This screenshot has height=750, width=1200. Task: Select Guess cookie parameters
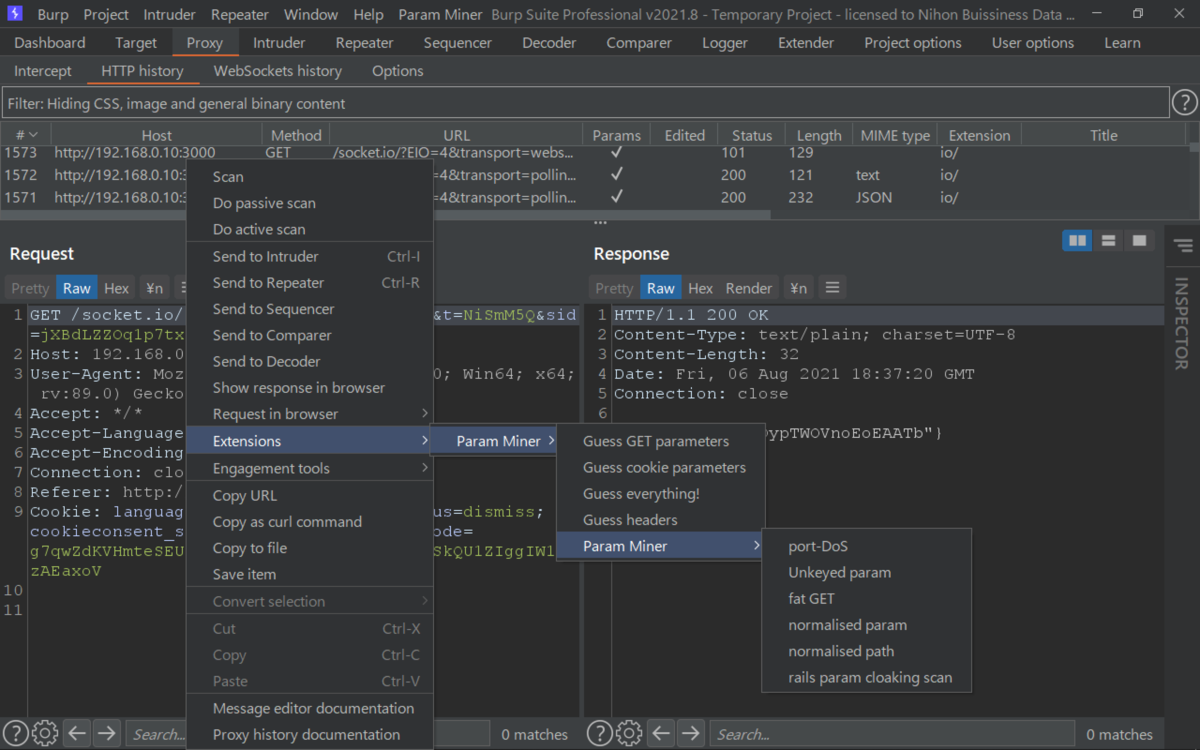(660, 467)
